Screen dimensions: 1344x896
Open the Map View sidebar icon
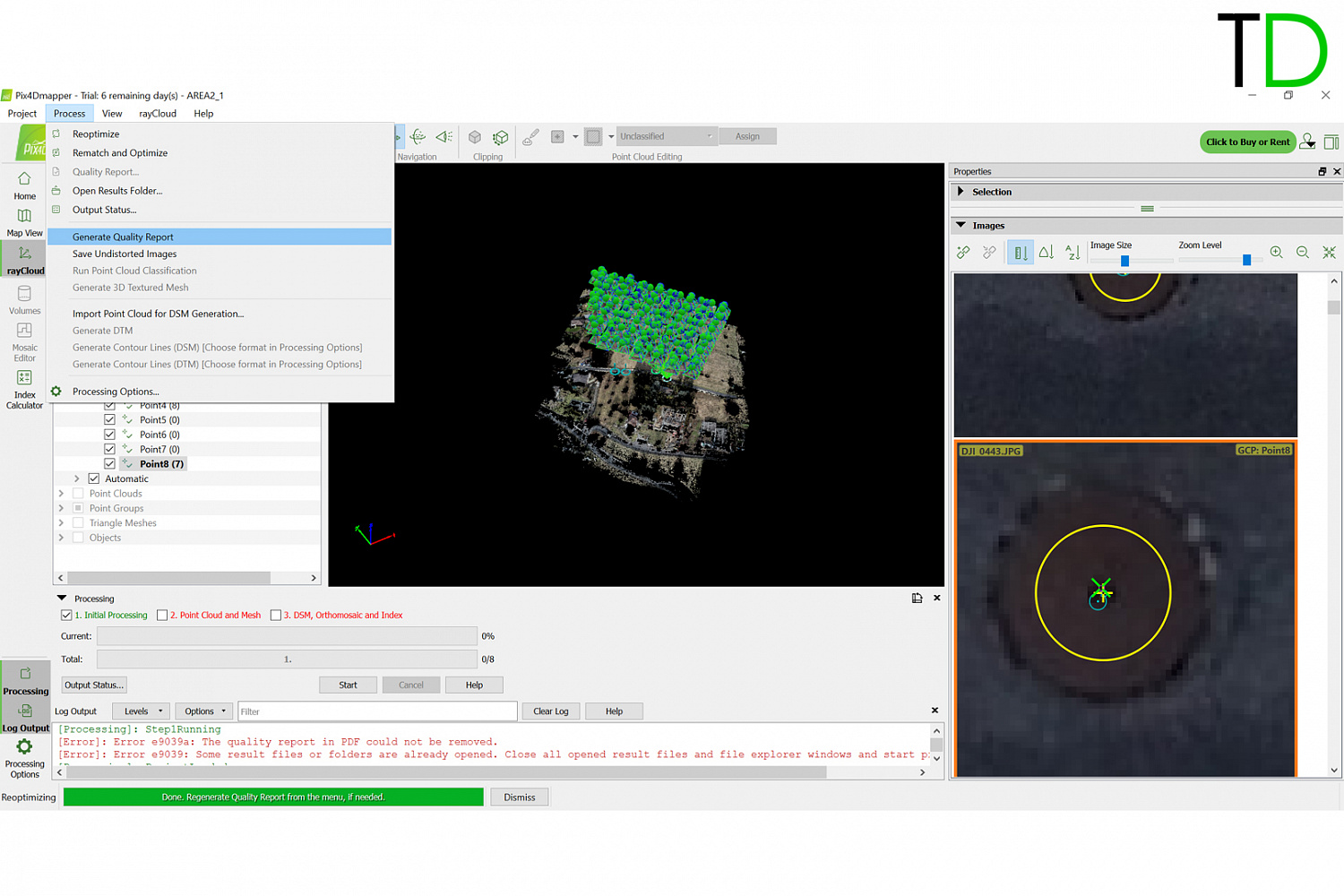[x=24, y=217]
